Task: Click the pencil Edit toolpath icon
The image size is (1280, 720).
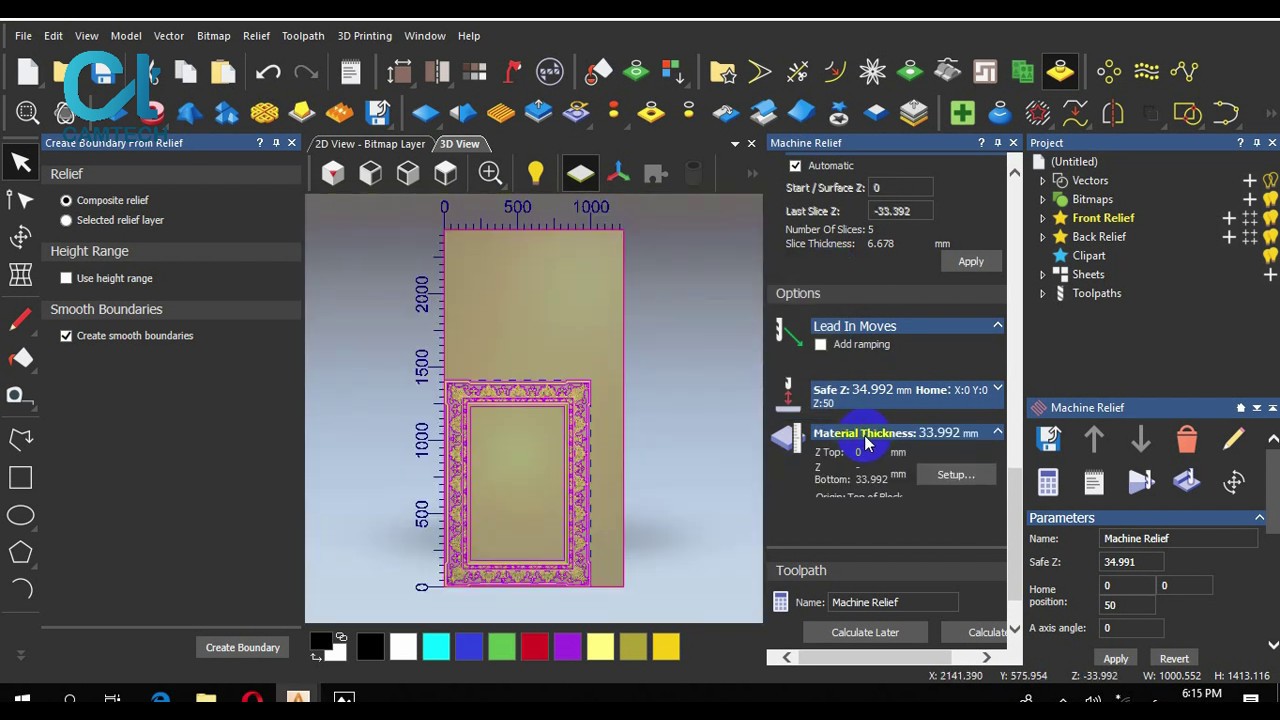Action: (x=1233, y=438)
